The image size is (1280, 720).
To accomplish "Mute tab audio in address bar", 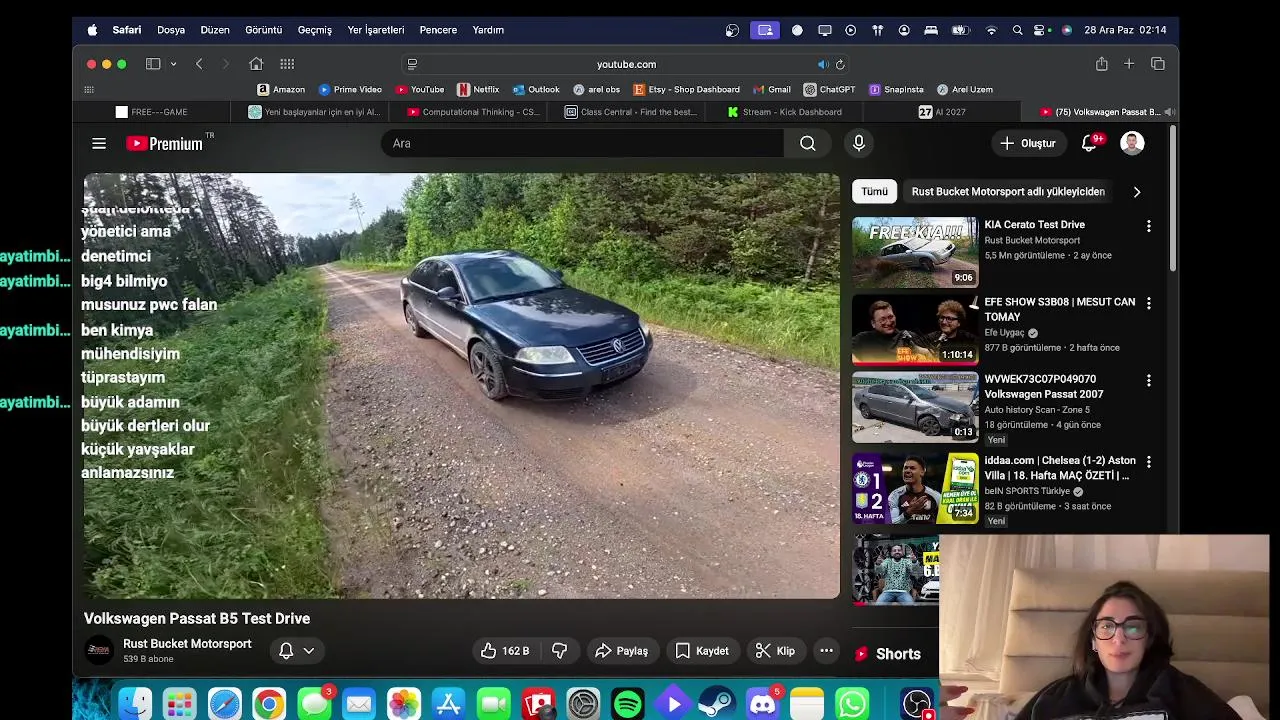I will [x=823, y=64].
